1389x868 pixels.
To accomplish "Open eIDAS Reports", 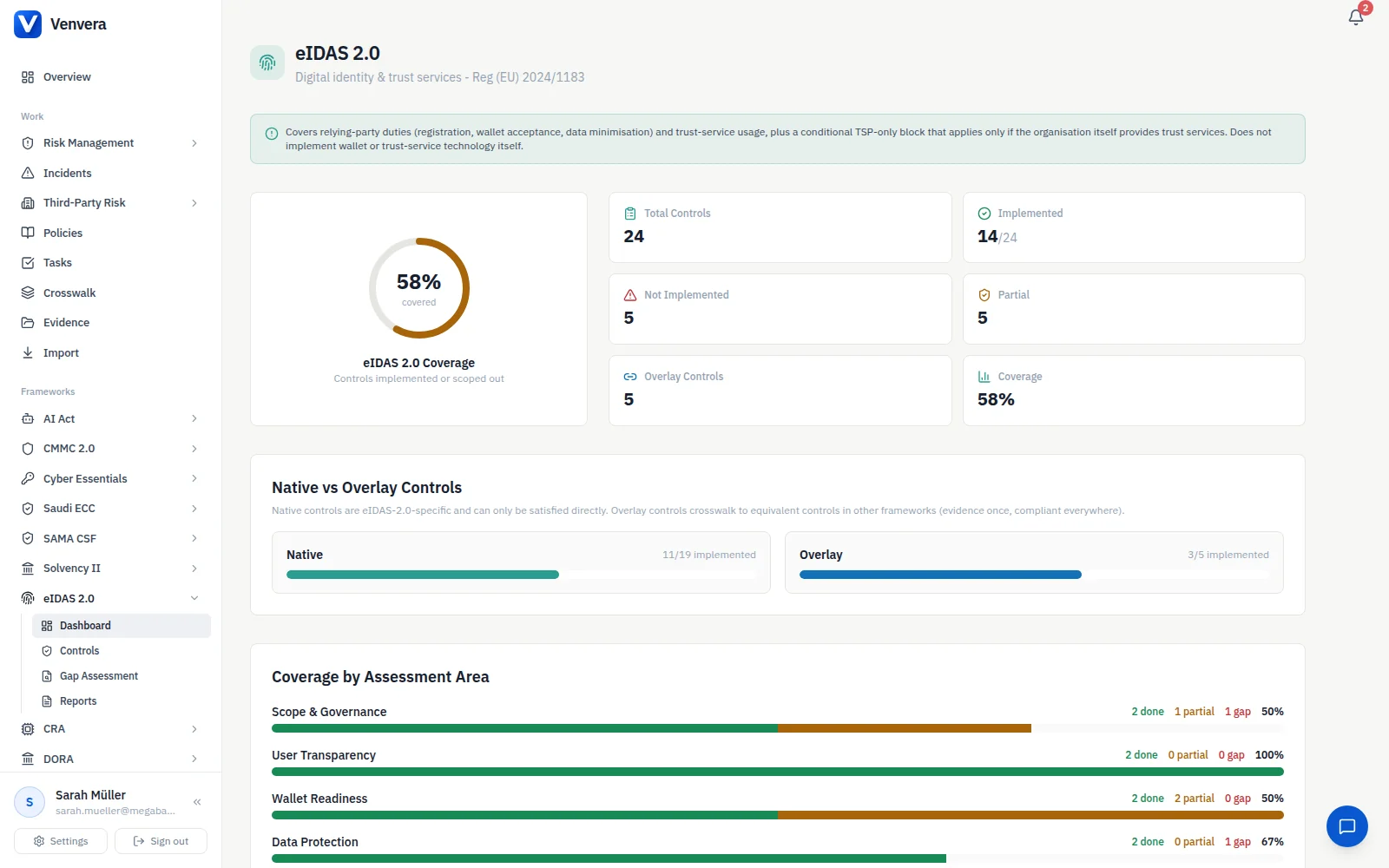I will pos(122,701).
